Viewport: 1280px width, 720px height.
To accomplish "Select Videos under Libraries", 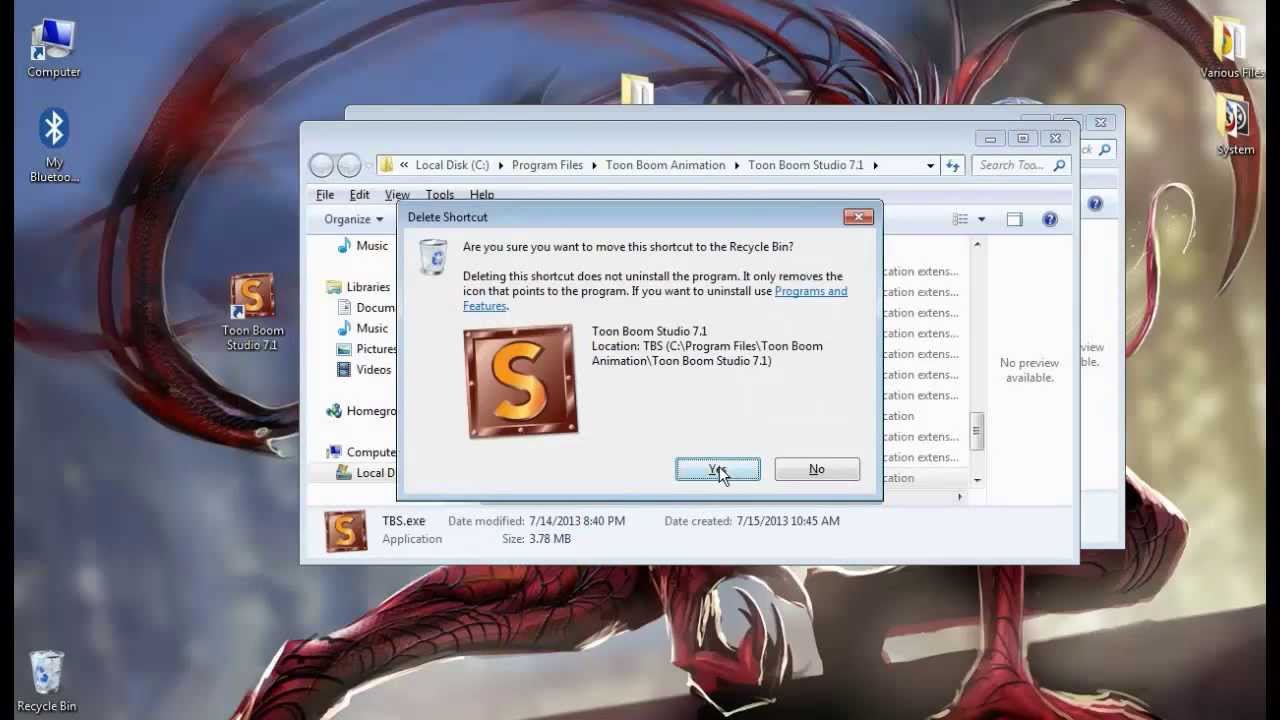I will 364,369.
